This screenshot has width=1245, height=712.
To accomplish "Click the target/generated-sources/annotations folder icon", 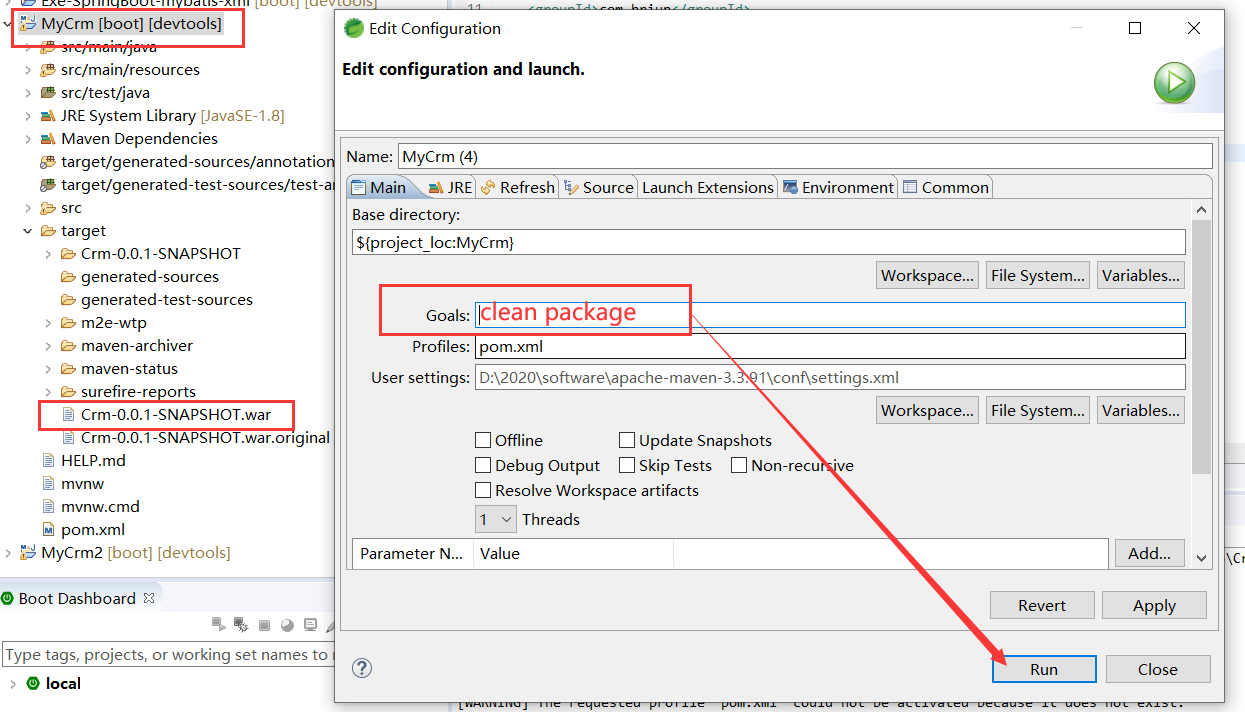I will coord(48,161).
